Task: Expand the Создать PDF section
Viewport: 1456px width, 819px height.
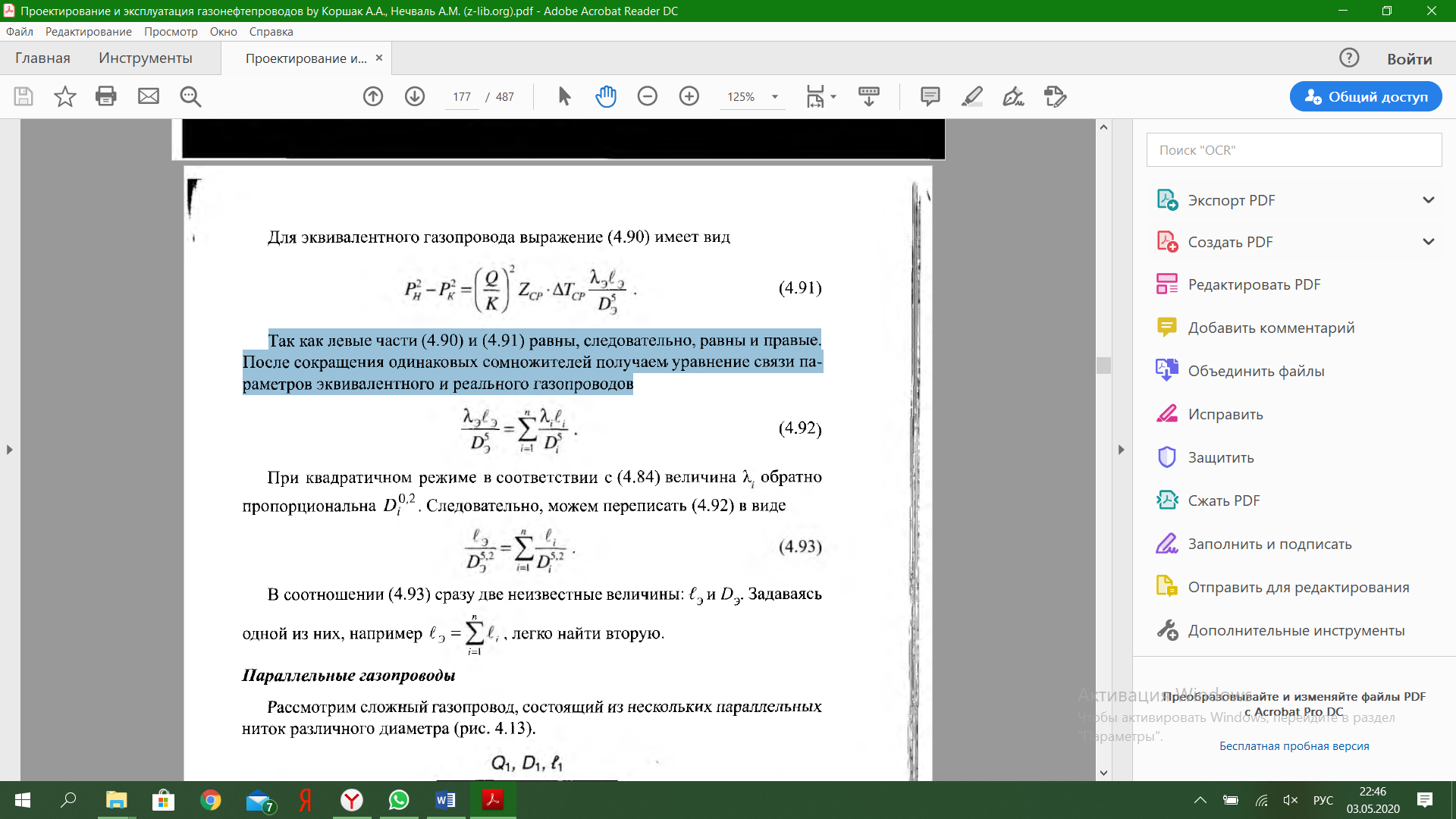Action: 1429,242
